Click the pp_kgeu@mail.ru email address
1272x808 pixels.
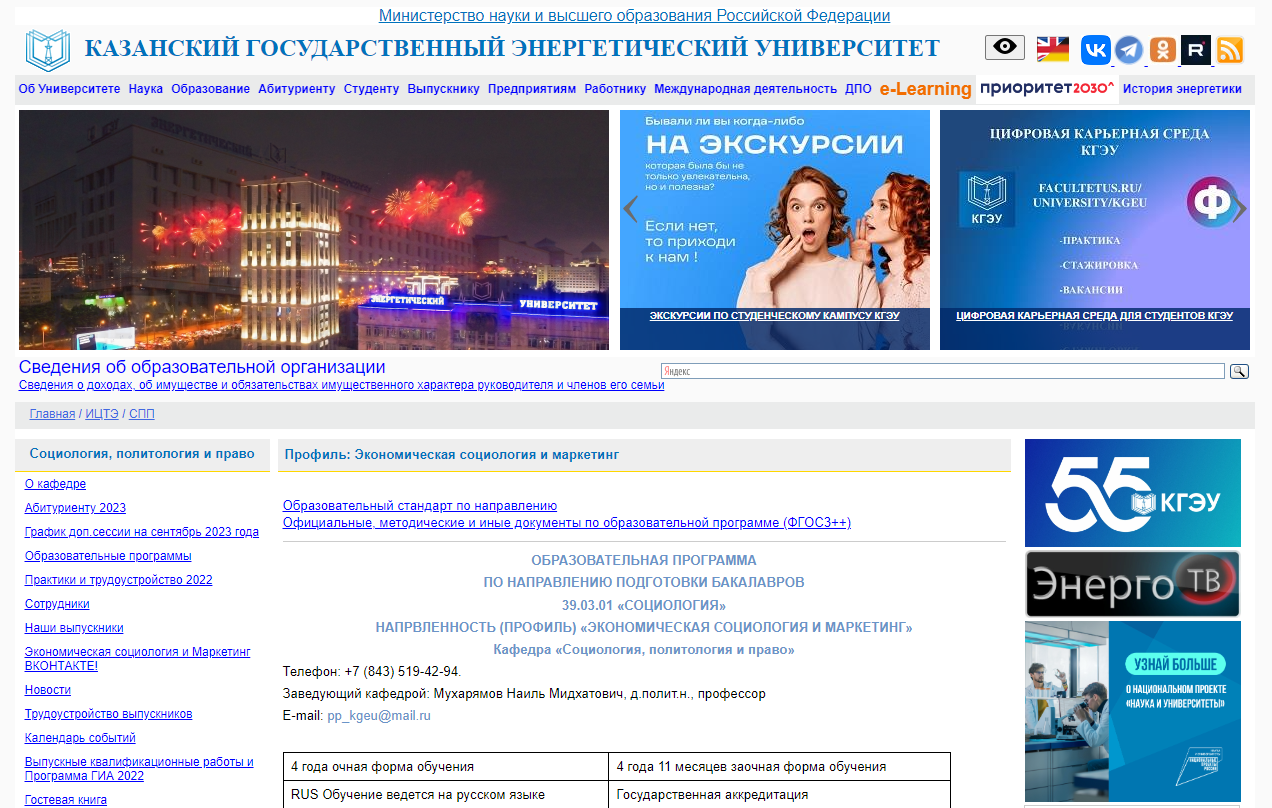(x=379, y=716)
